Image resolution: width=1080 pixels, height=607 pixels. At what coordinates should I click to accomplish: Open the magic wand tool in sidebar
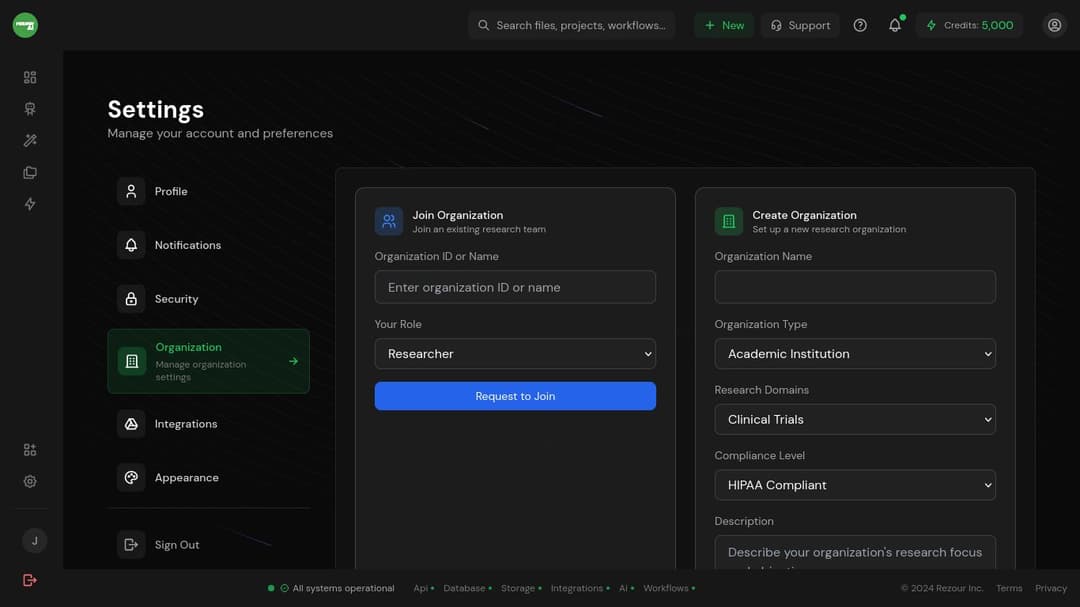click(x=30, y=141)
